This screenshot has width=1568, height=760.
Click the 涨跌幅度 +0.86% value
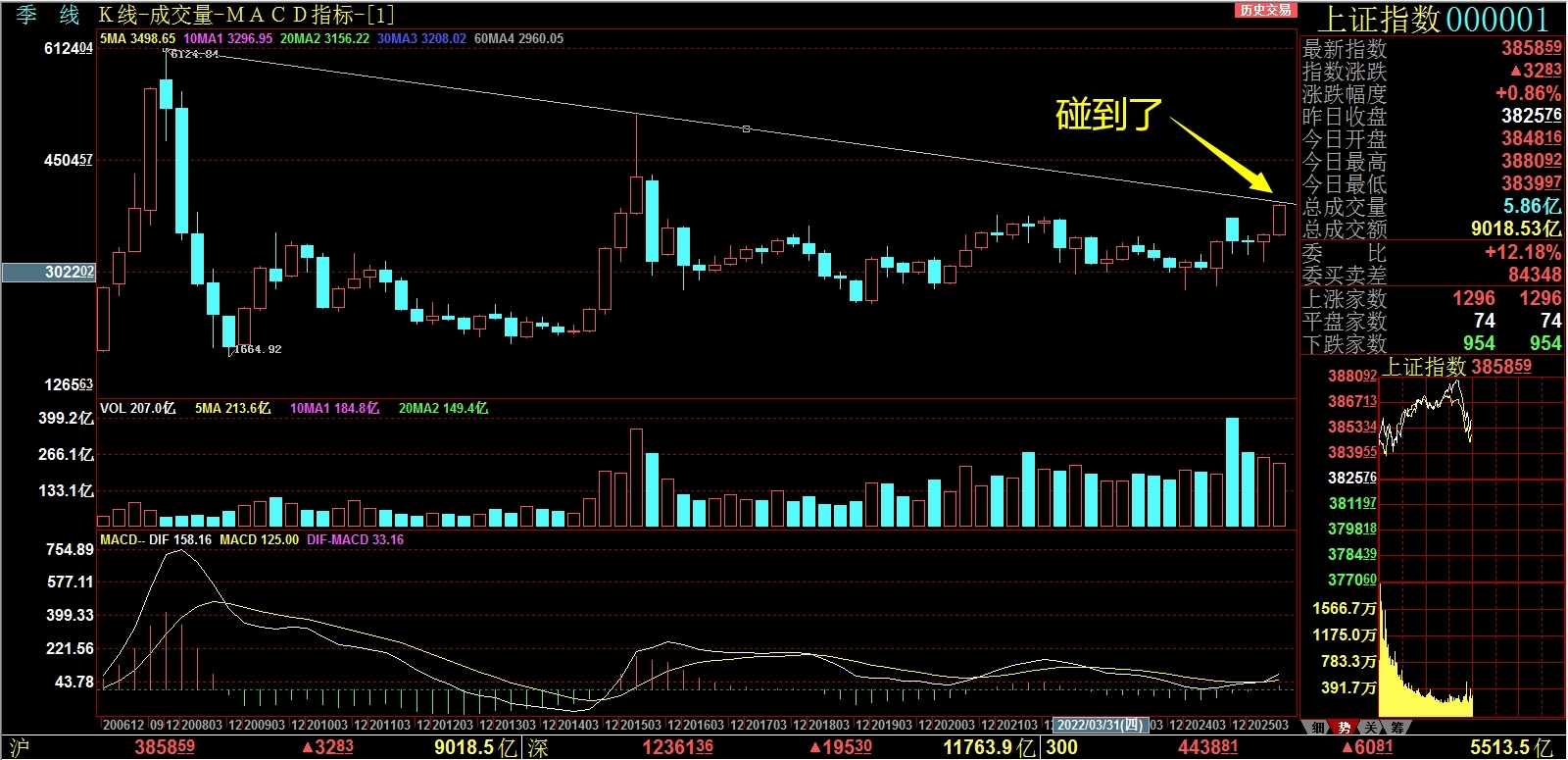pos(1528,93)
